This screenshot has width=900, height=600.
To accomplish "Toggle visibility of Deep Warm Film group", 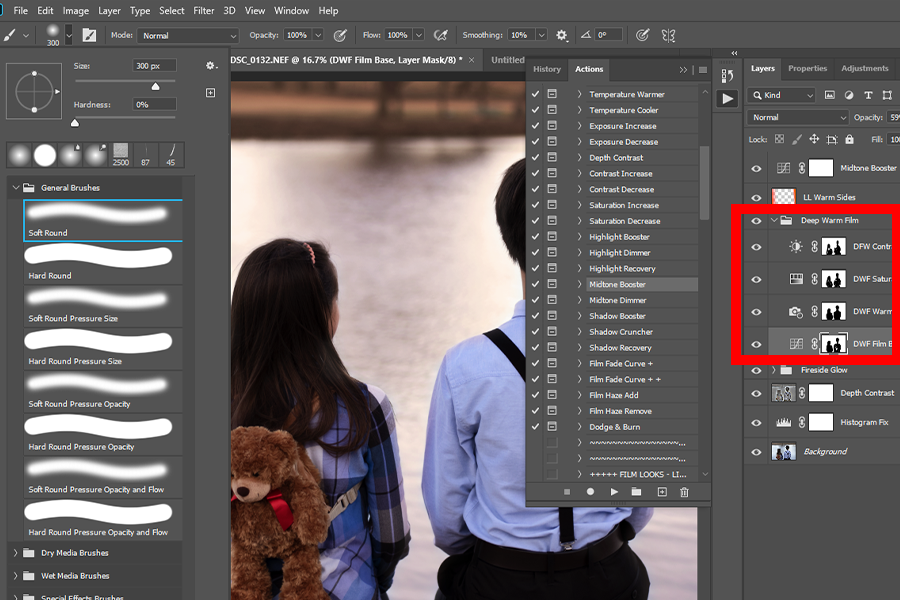I will point(756,221).
